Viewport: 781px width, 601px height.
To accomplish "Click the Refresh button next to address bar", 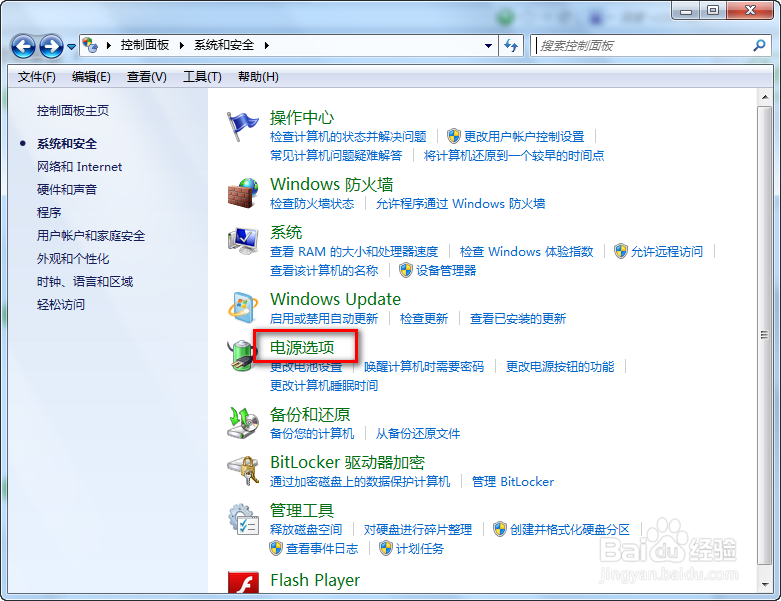I will [x=511, y=46].
